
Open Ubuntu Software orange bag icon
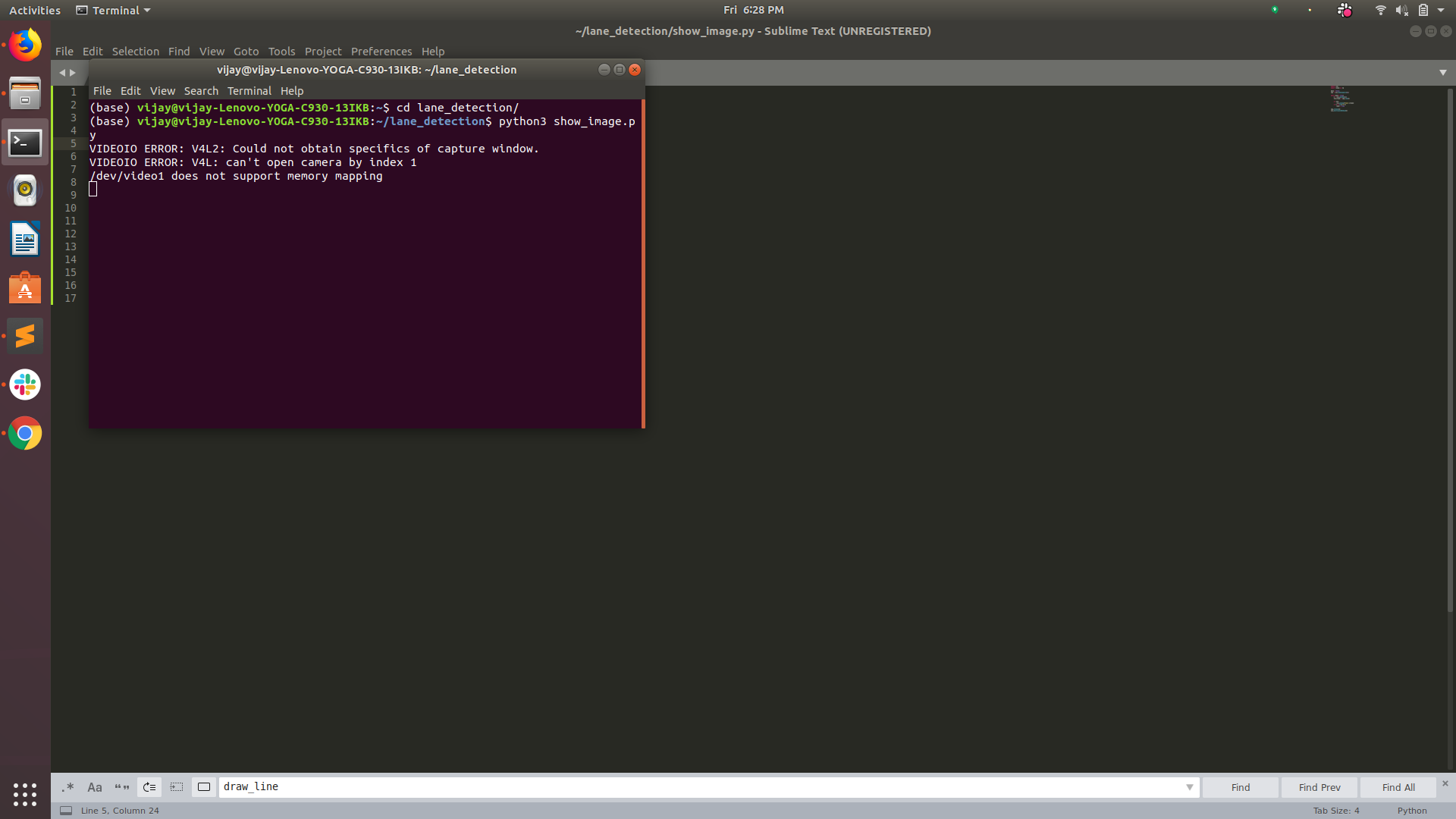coord(25,288)
